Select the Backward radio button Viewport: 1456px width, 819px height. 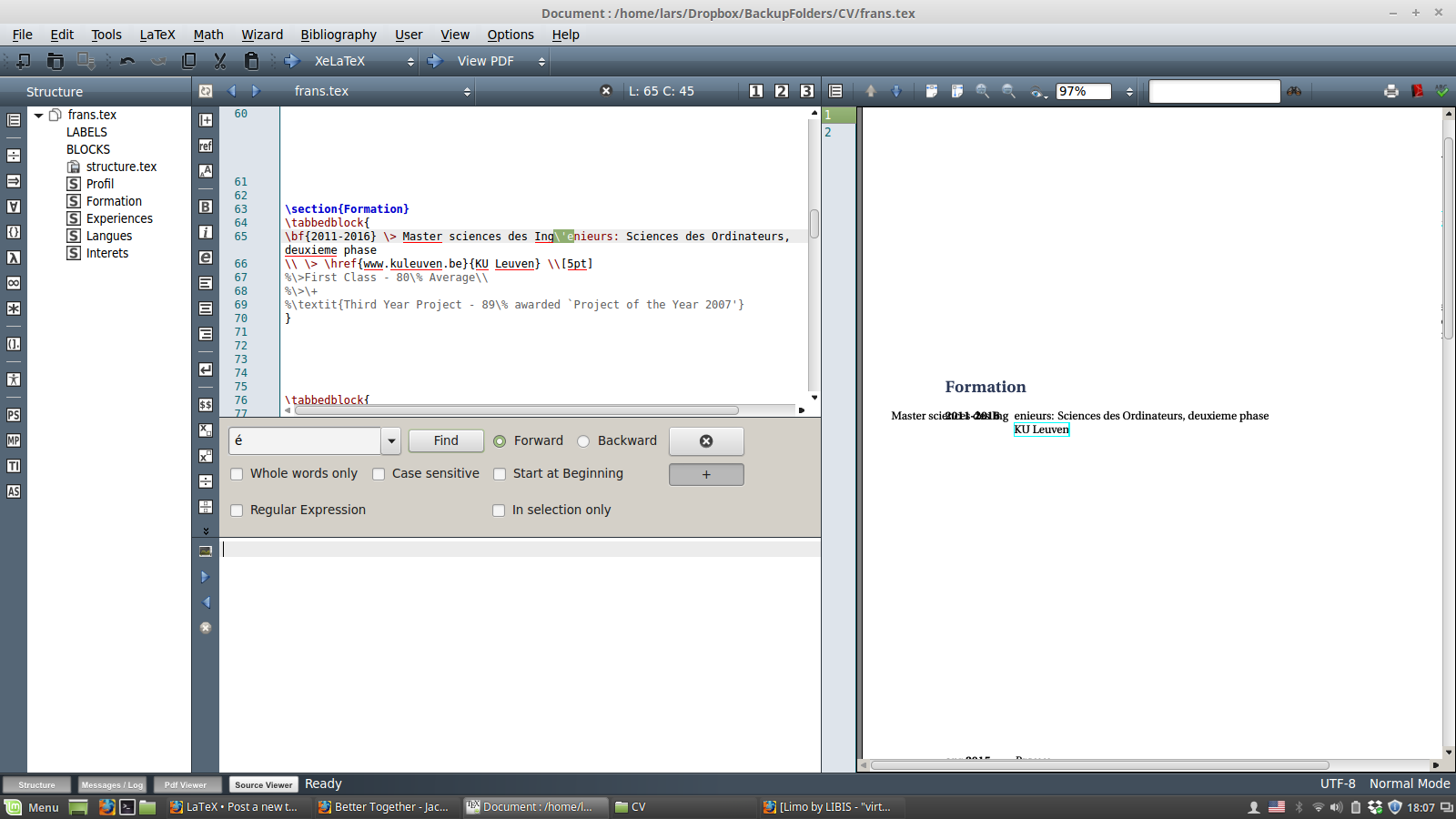[583, 441]
